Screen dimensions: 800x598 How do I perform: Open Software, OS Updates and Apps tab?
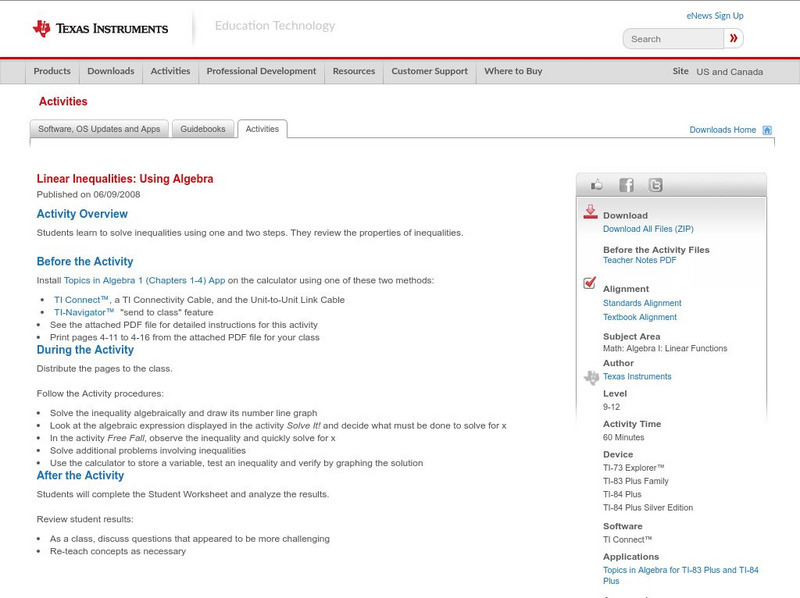coord(99,129)
